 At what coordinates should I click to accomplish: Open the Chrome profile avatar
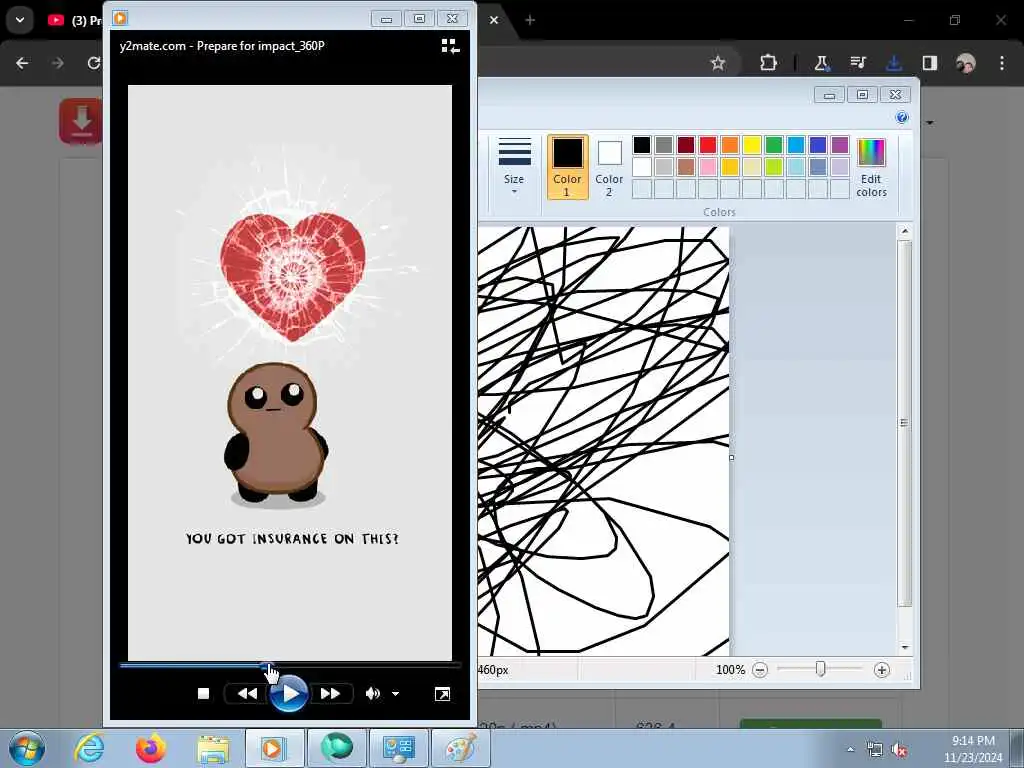(966, 63)
